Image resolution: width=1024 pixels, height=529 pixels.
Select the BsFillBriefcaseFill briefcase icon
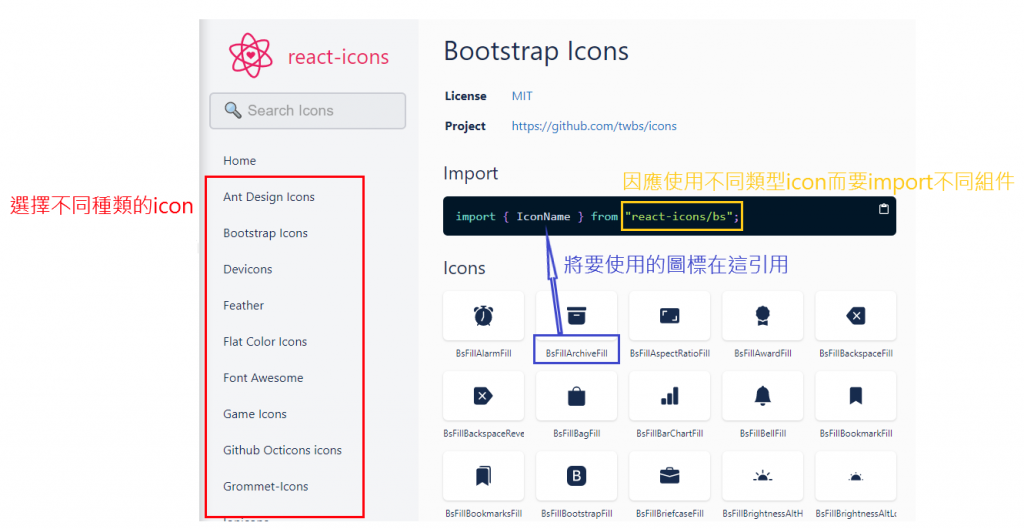[x=669, y=476]
